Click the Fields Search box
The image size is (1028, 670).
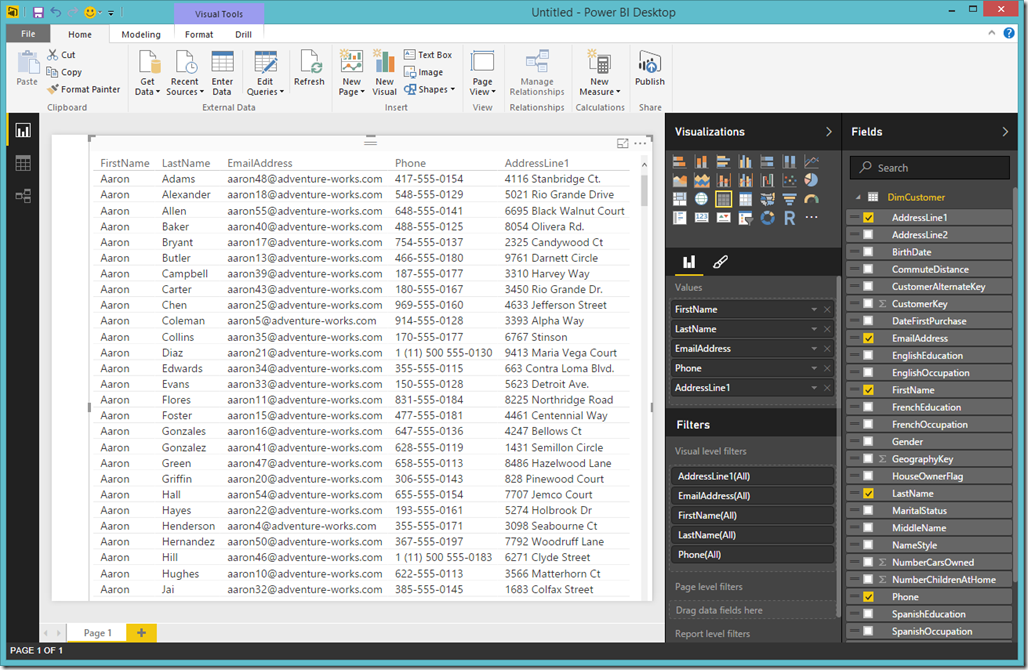point(930,168)
